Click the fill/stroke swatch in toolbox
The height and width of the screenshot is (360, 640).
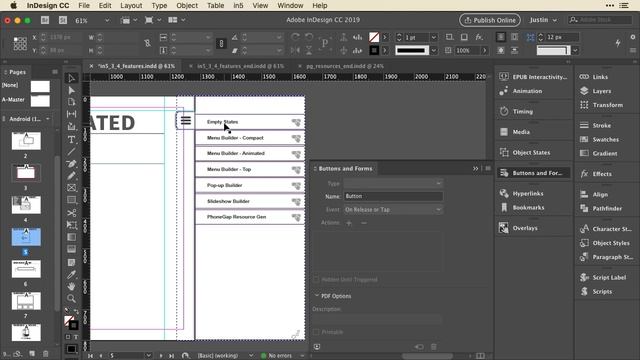tap(71, 323)
